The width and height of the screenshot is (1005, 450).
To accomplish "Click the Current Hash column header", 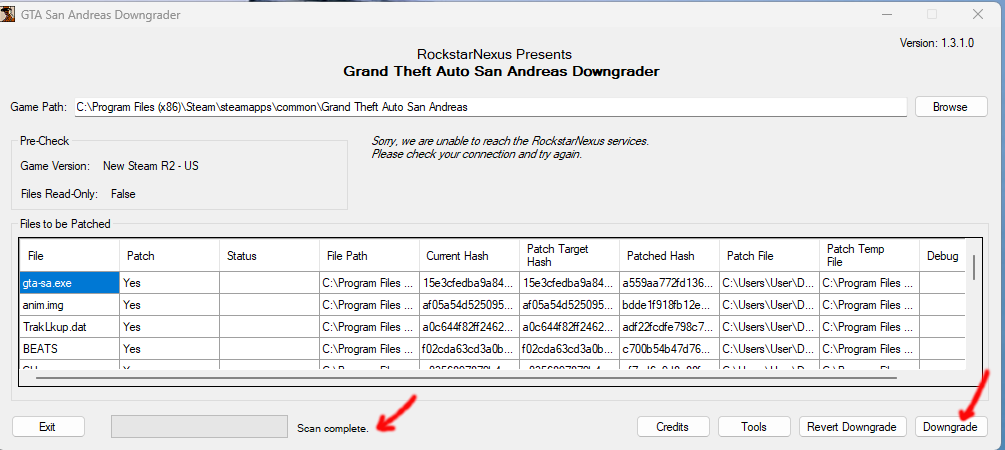I will point(469,256).
